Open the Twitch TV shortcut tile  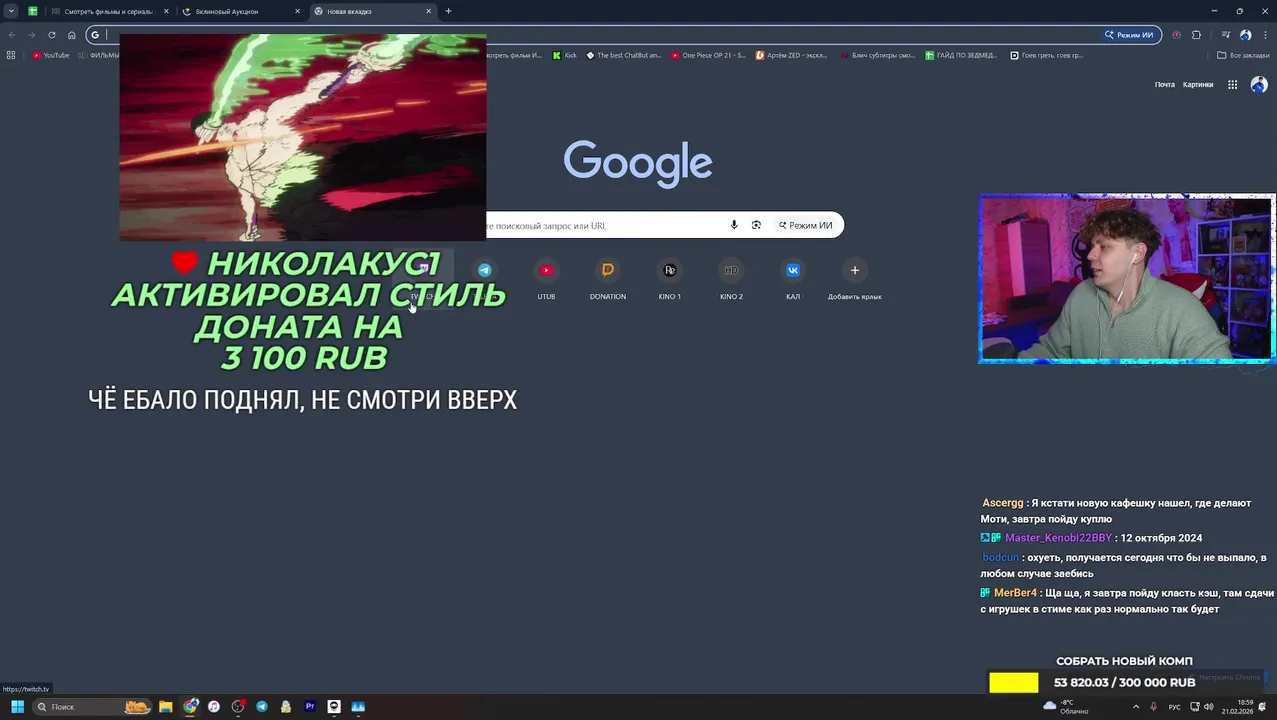423,278
